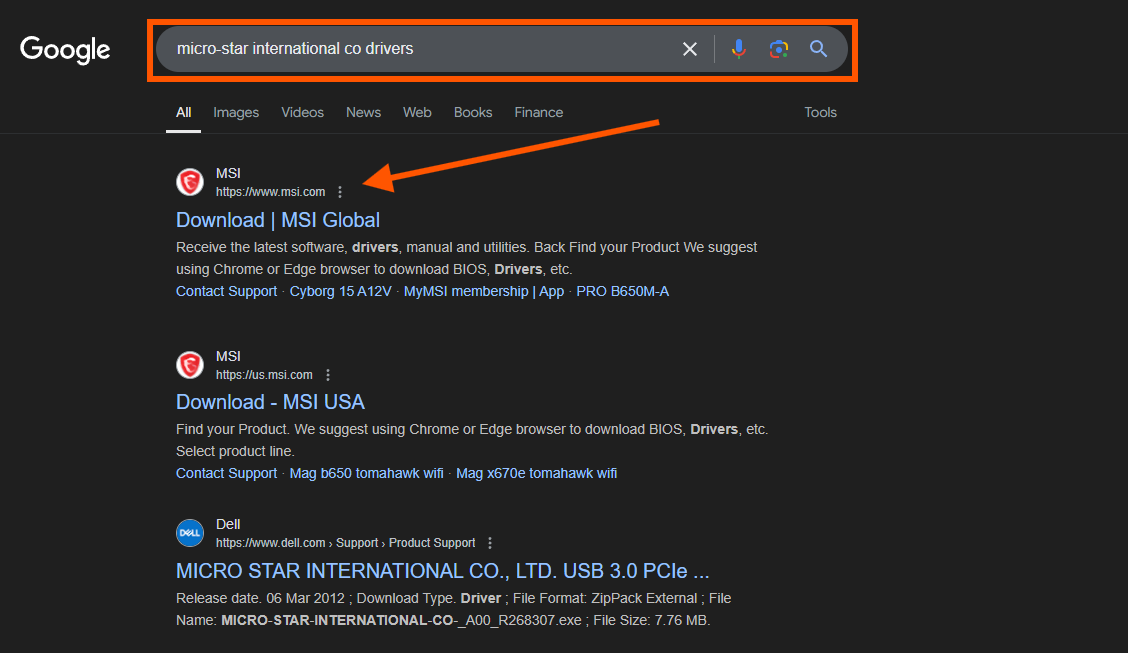
Task: Open the News results tab
Action: [363, 112]
